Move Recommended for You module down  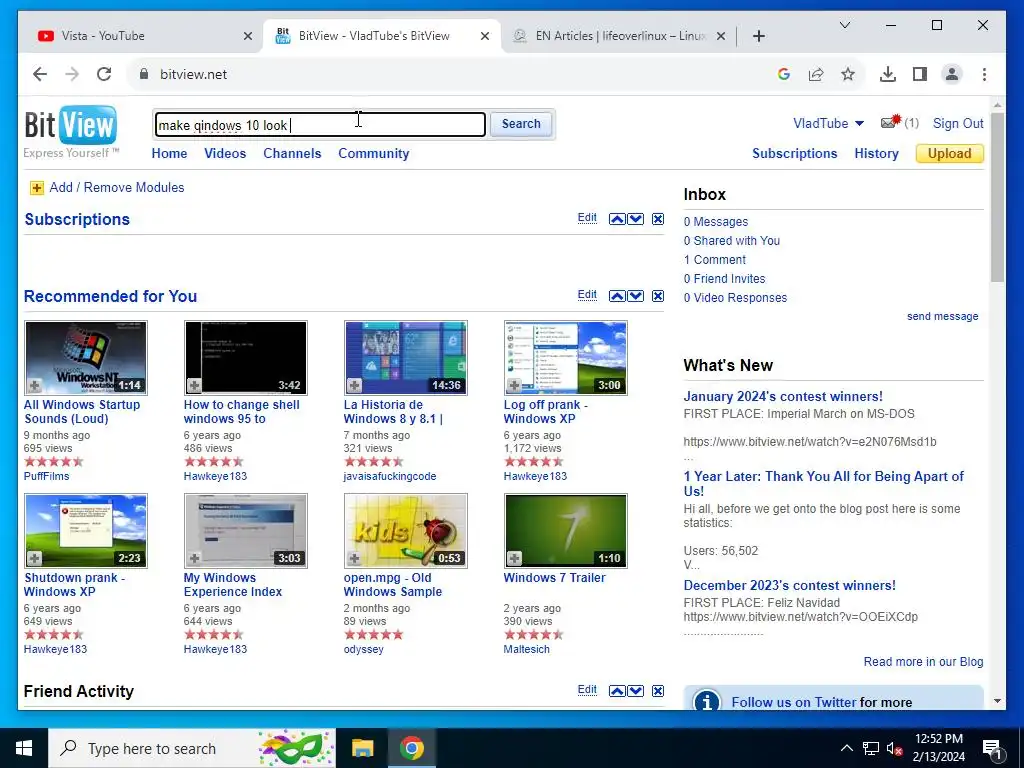[635, 296]
